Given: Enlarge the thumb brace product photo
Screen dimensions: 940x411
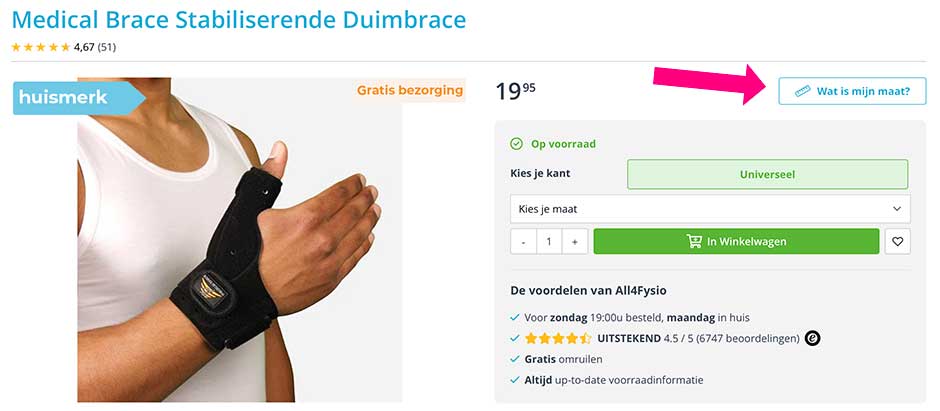Looking at the screenshot, I should point(240,240).
